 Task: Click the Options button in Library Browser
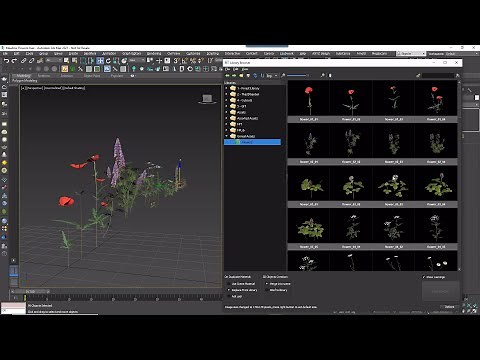point(450,307)
